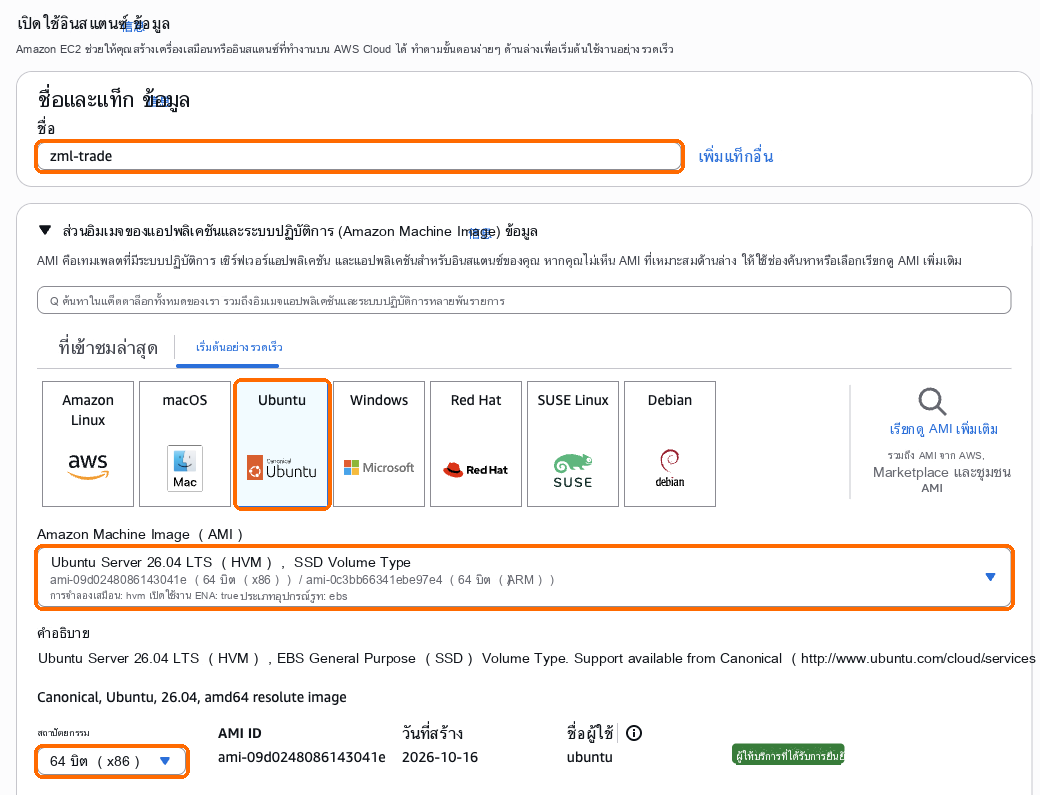Screen dimensions: 1040x795
Task: Switch to the เริ่มต้นอย่างรวดเร็ว tab
Action: tap(239, 347)
